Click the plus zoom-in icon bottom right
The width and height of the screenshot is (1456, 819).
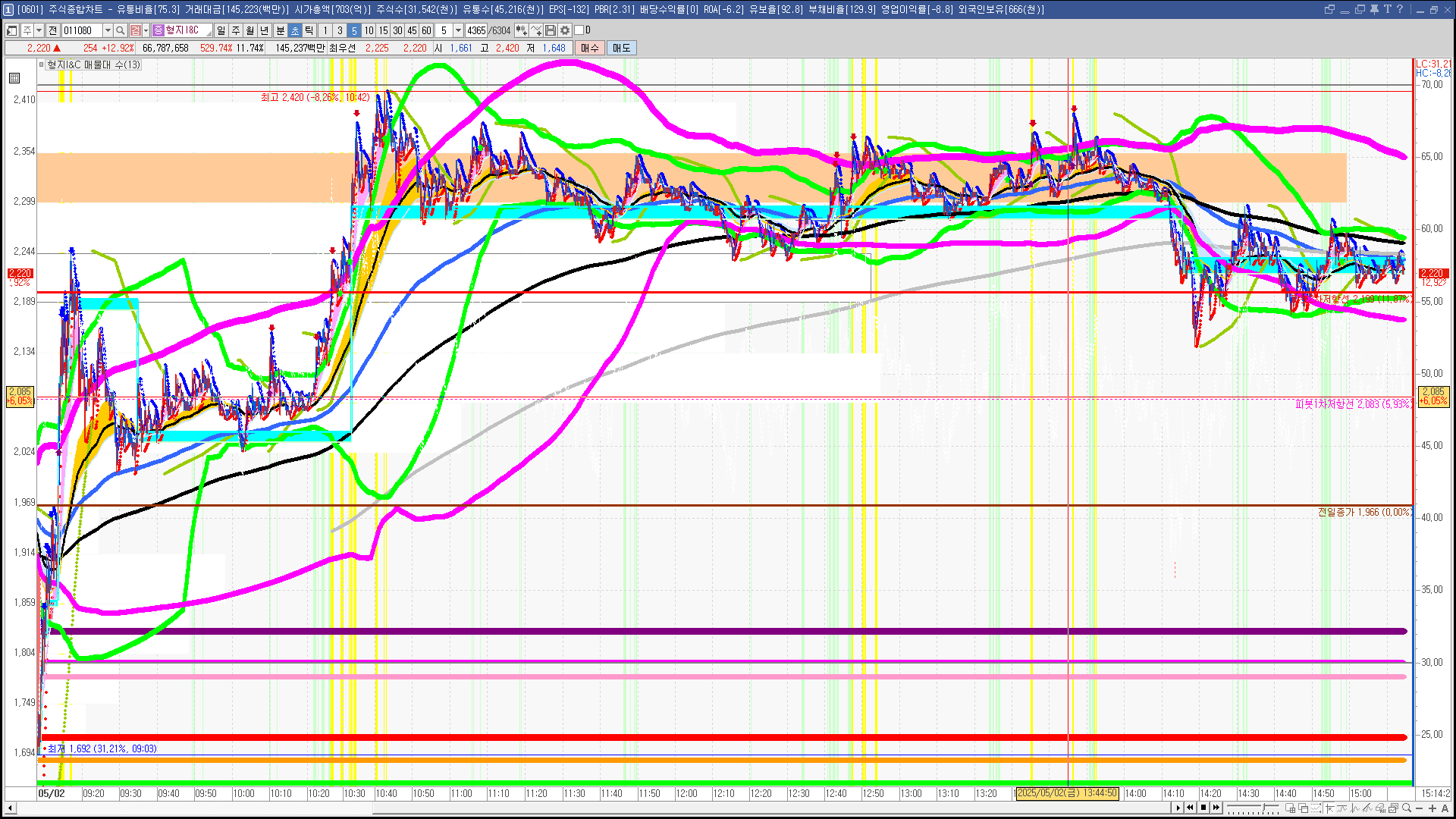(1432, 808)
